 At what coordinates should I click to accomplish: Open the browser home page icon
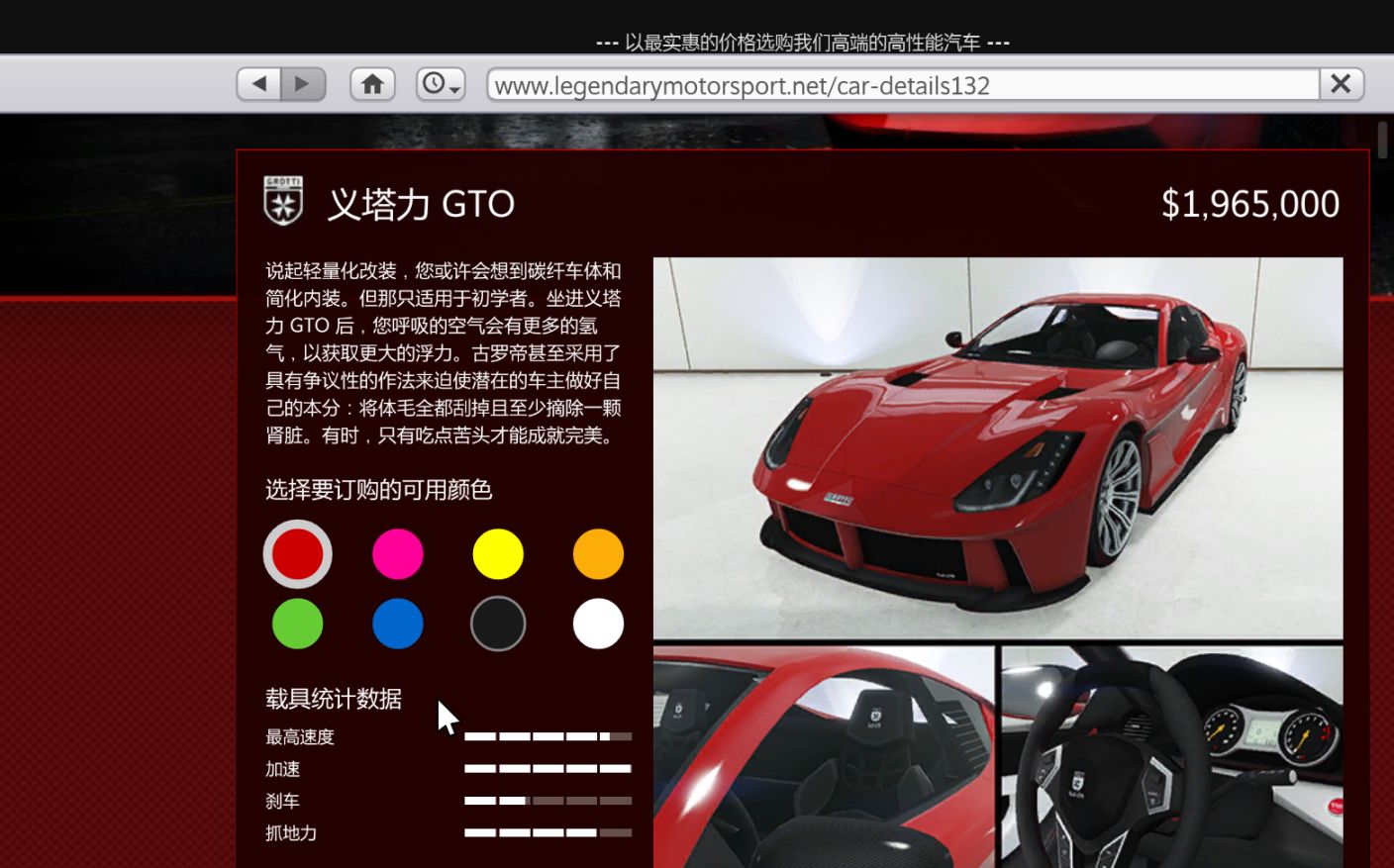click(372, 84)
